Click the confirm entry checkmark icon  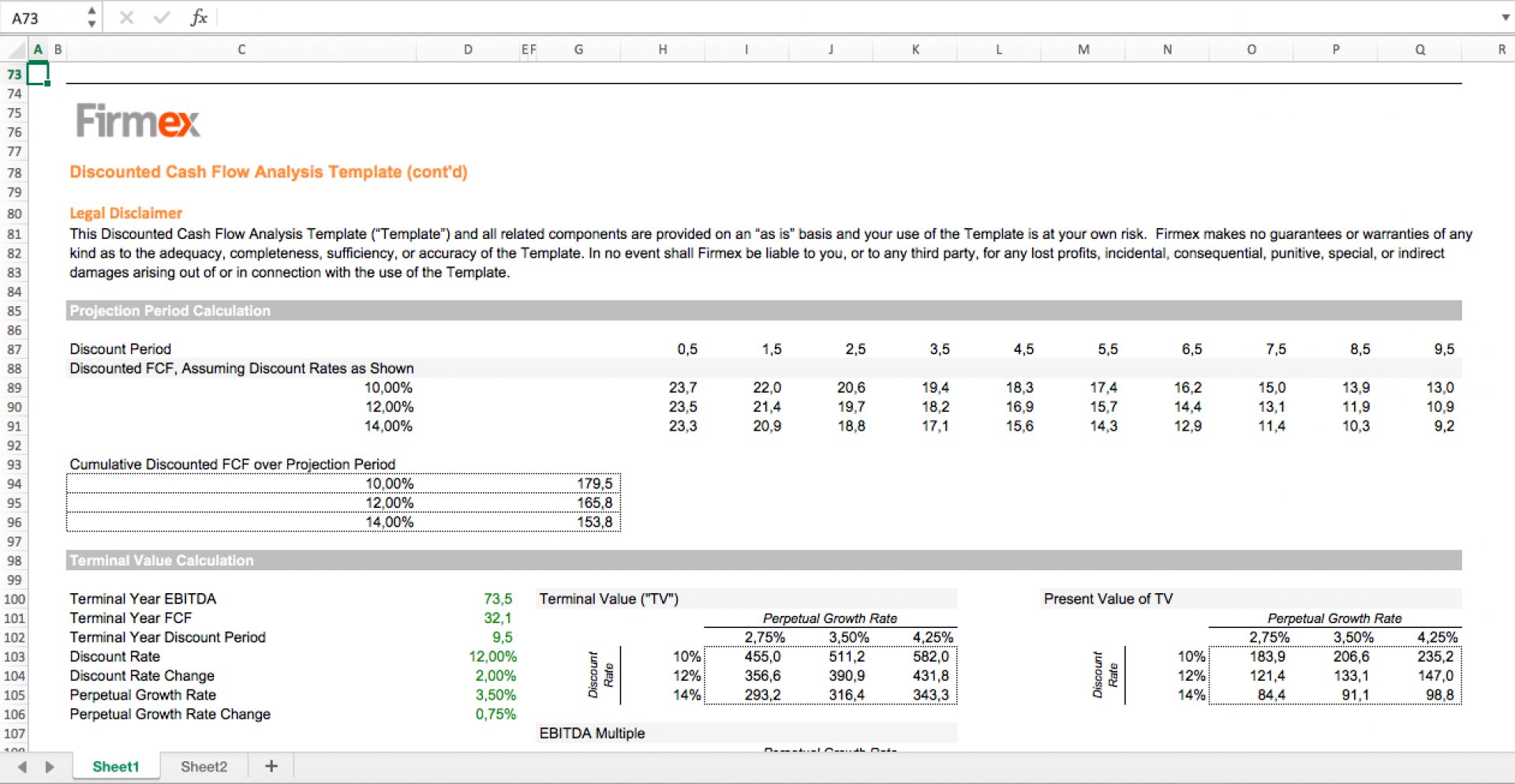pos(162,17)
